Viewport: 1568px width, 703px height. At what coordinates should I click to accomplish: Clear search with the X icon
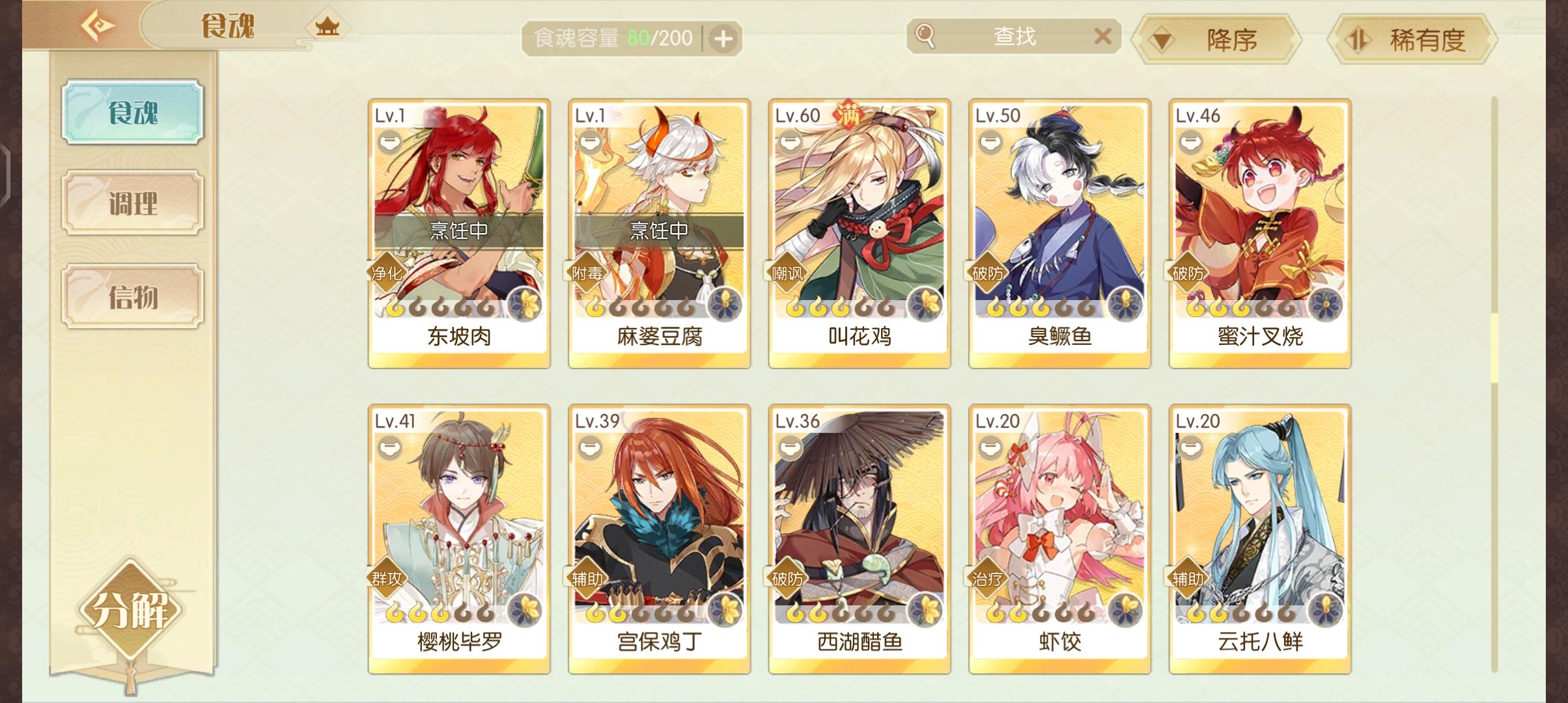pyautogui.click(x=1102, y=36)
